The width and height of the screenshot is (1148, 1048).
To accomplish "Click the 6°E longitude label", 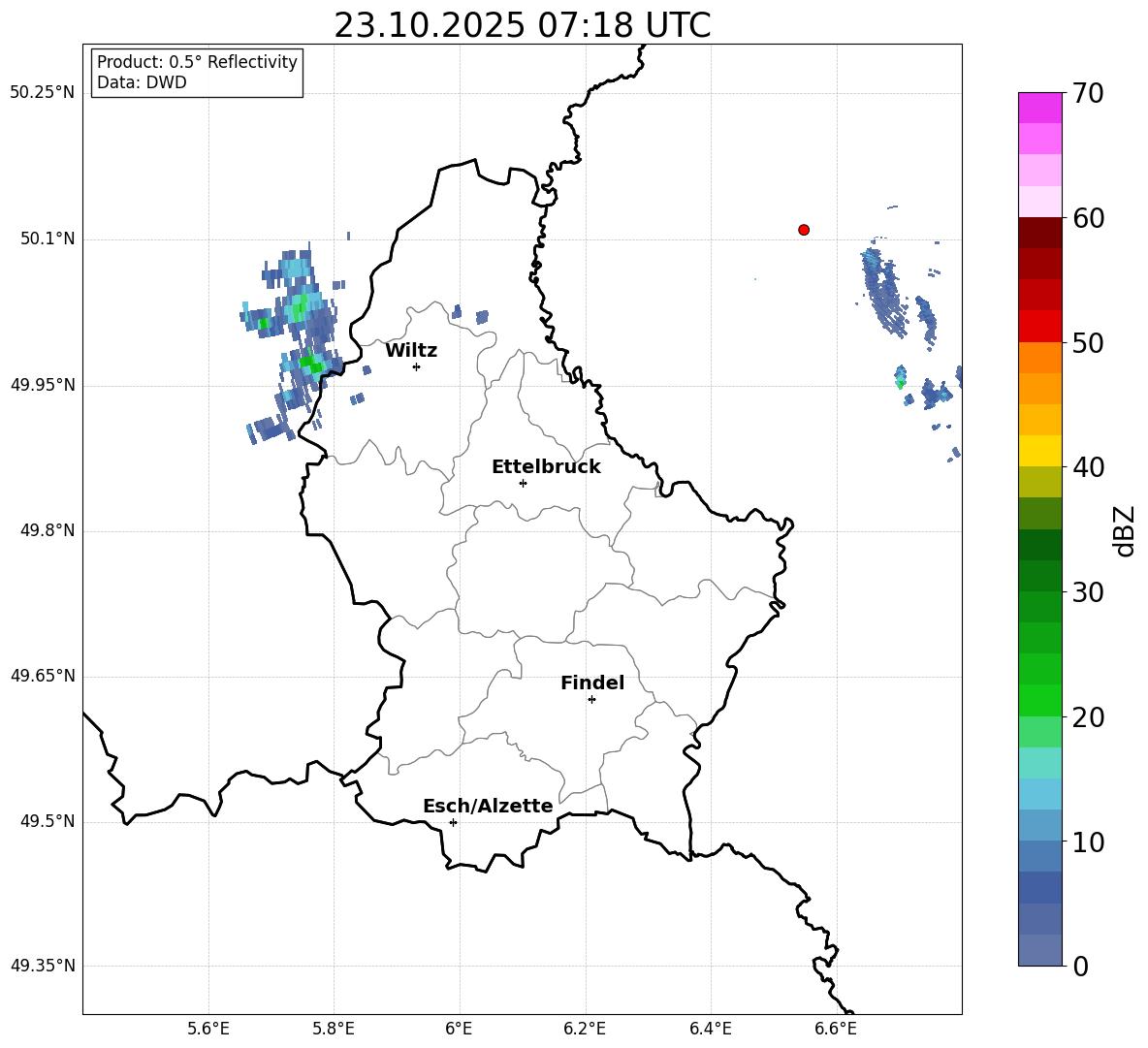I will pos(459,1029).
